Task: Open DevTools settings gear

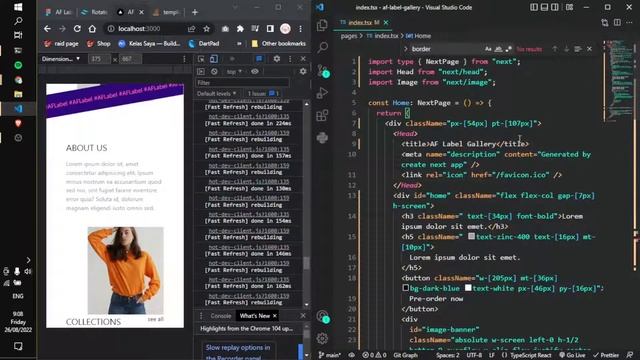Action: (277, 59)
